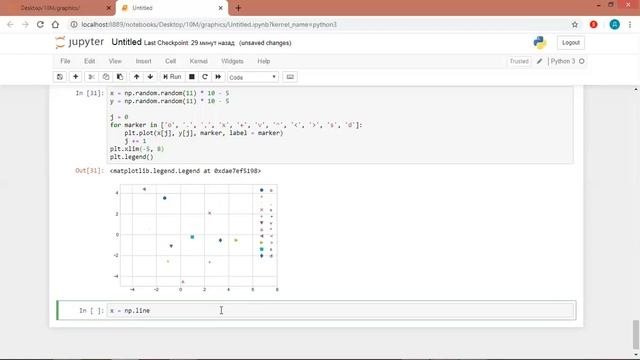Open the Help menu
This screenshot has height=360, width=640.
pyautogui.click(x=264, y=61)
